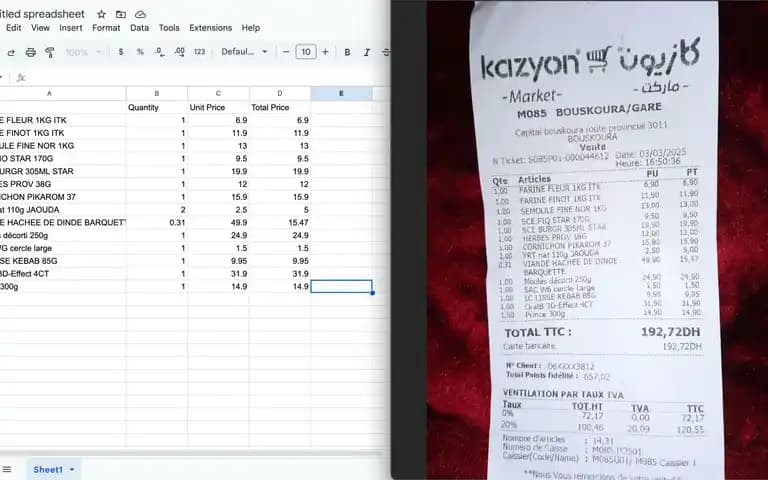Viewport: 768px width, 480px height.
Task: Toggle strikethrough formatting
Action: click(386, 52)
